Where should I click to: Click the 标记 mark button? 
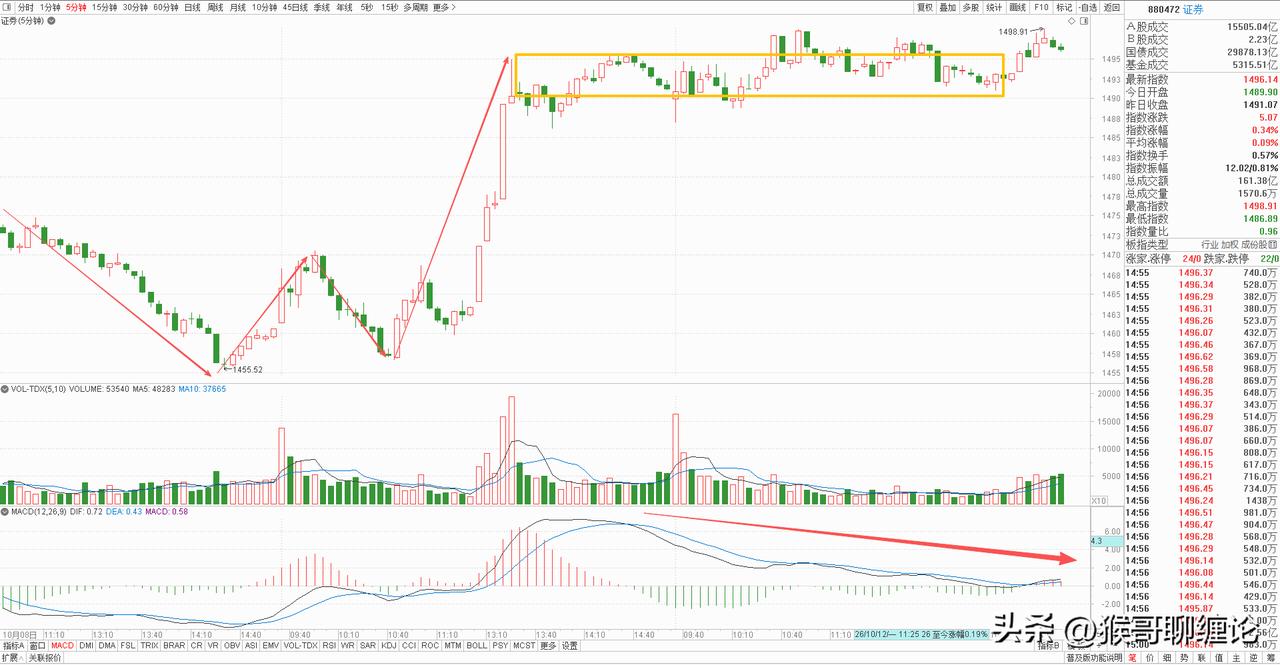[x=1064, y=7]
